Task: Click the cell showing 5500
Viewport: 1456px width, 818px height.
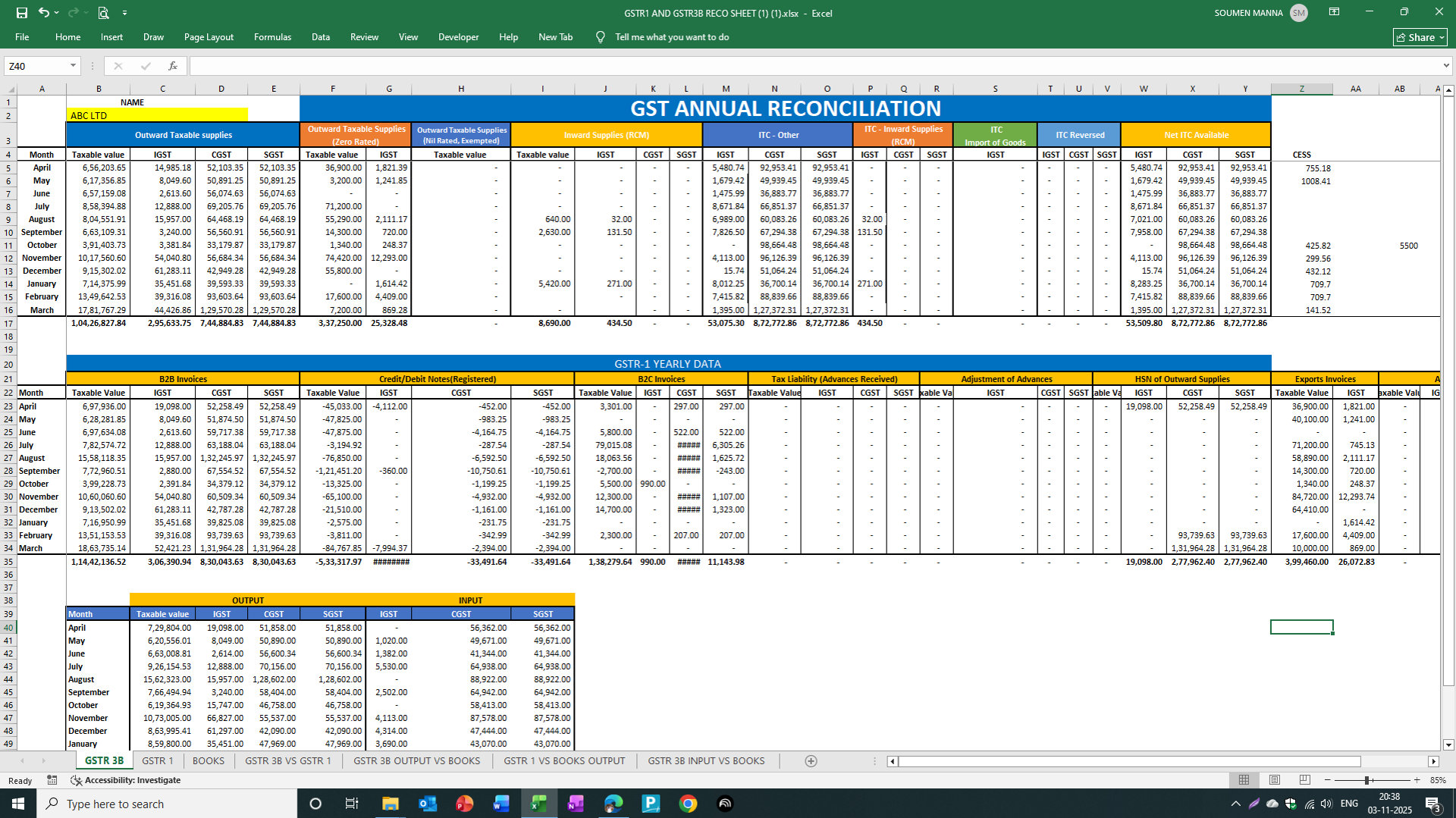Action: pos(1400,246)
